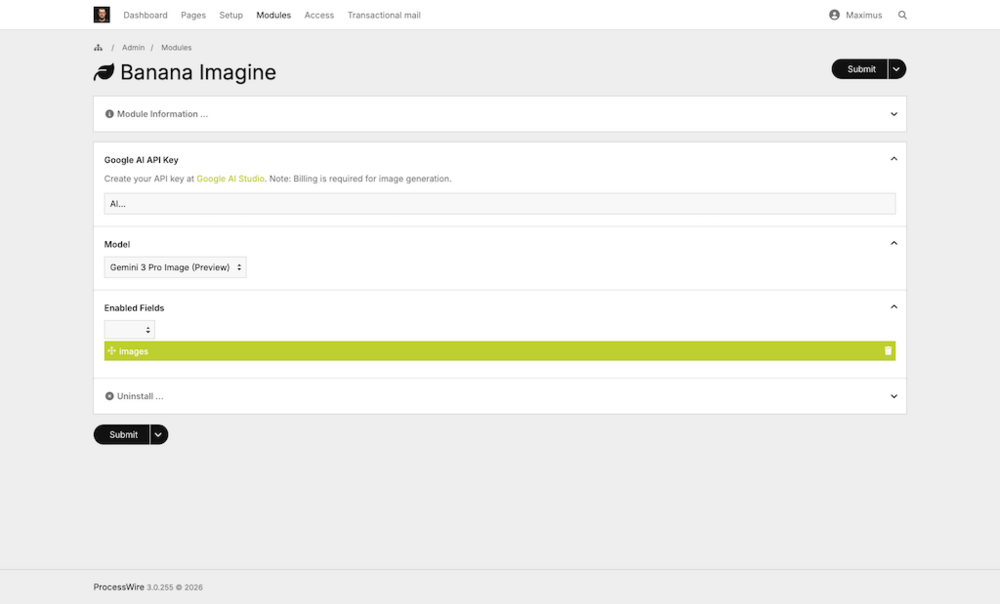Click the Uninstall circle icon
The image size is (1000, 604).
click(x=110, y=396)
